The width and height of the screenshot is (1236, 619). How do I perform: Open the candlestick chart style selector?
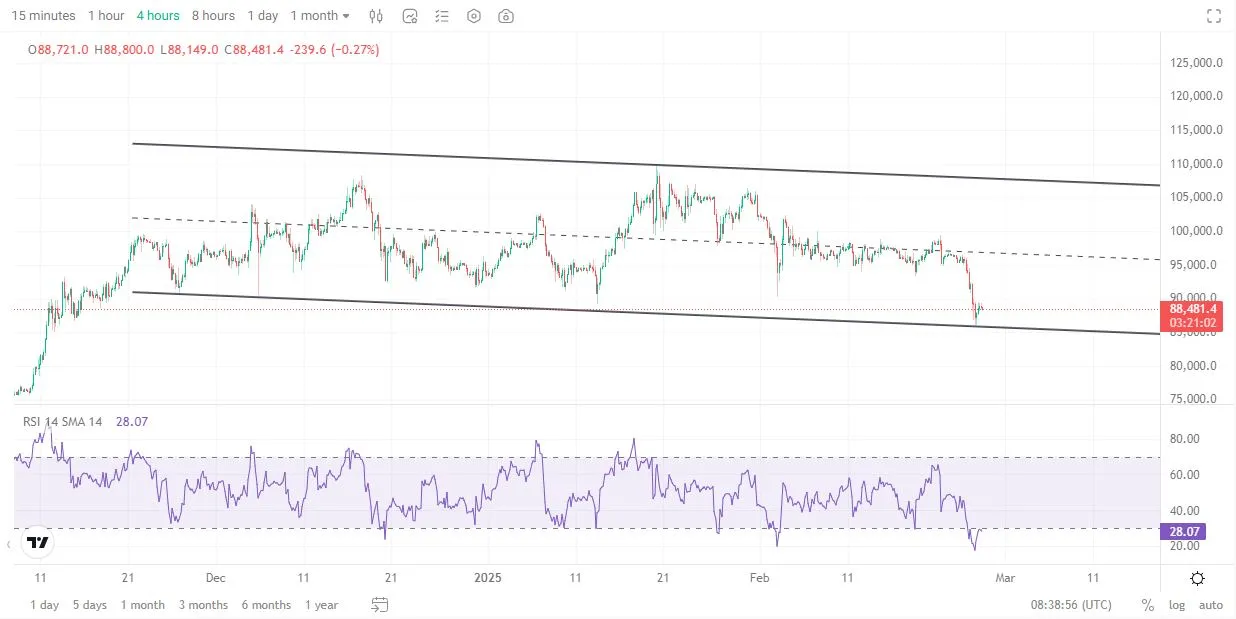(x=376, y=16)
